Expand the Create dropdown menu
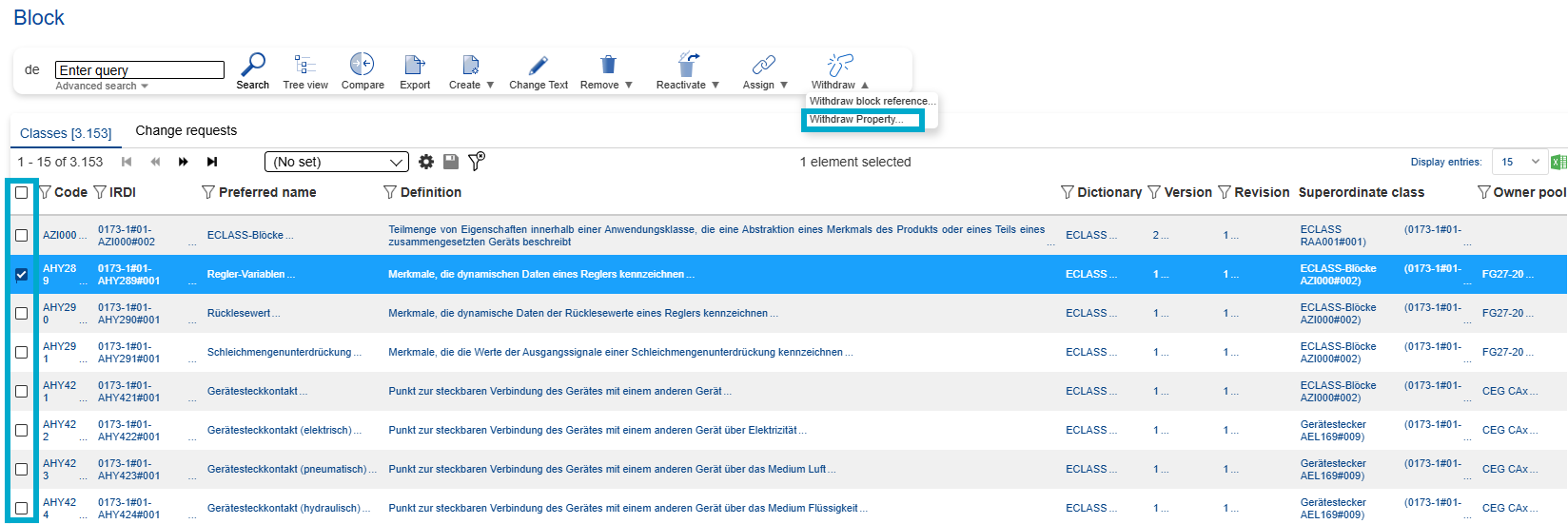Screen dimensions: 1568x524 click(x=471, y=85)
